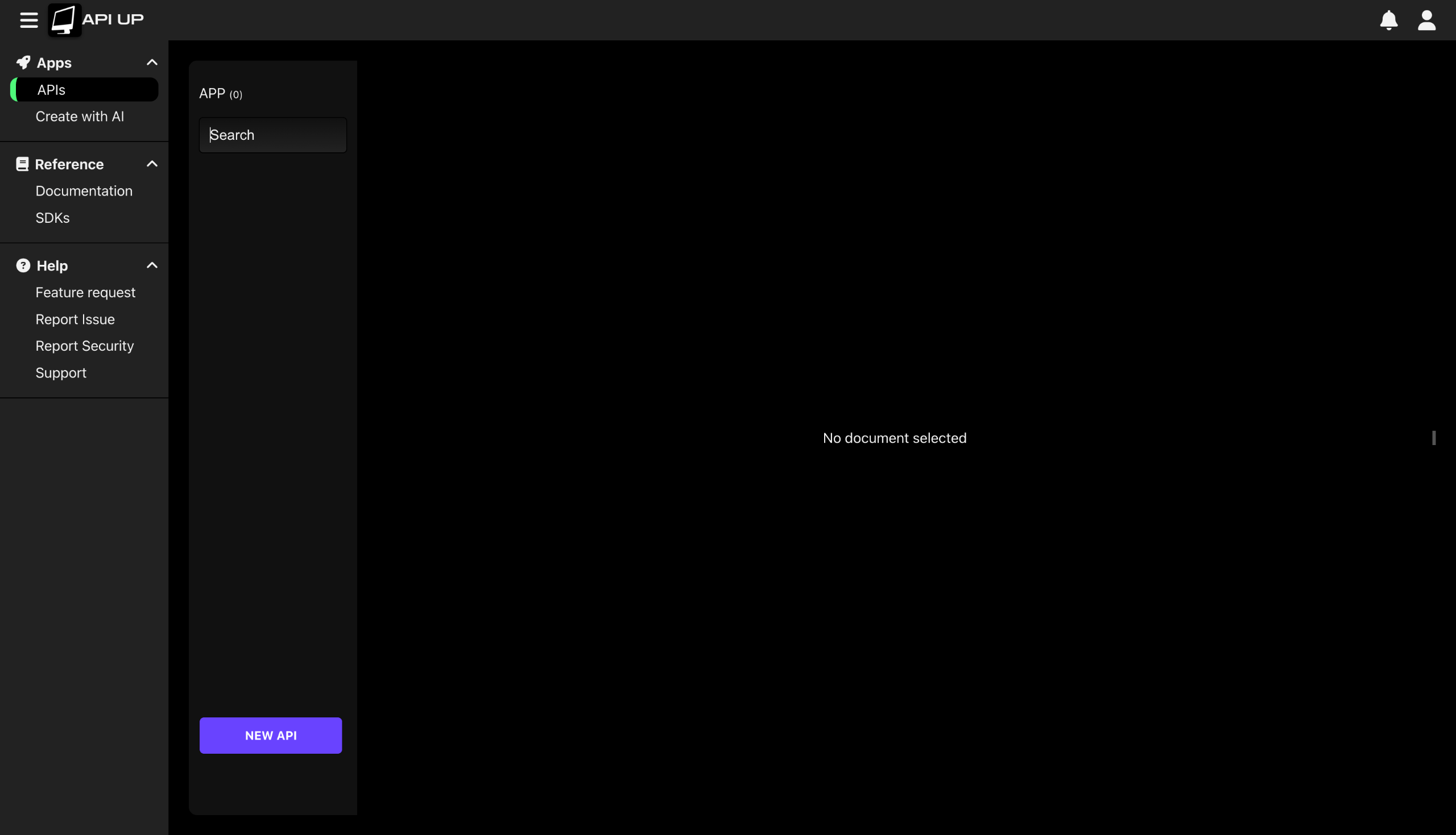
Task: Click the Reference book icon
Action: coord(22,164)
